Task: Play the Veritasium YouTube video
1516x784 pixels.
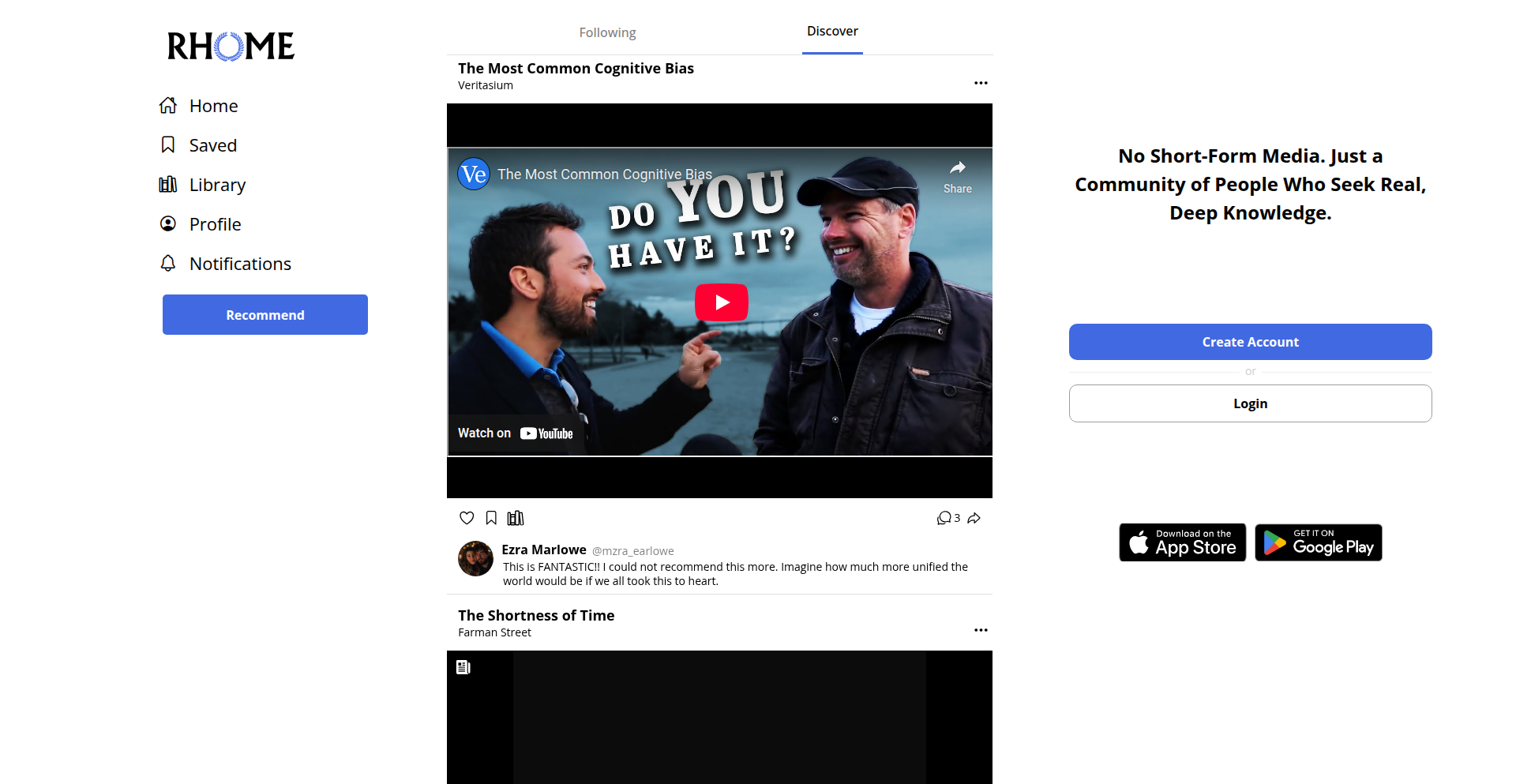Action: [722, 302]
